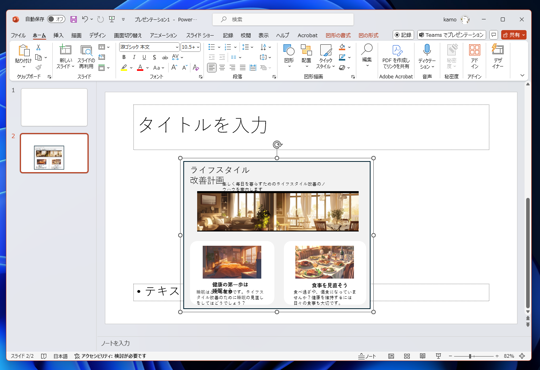Switch to Slide Sorter view icon

point(407,356)
